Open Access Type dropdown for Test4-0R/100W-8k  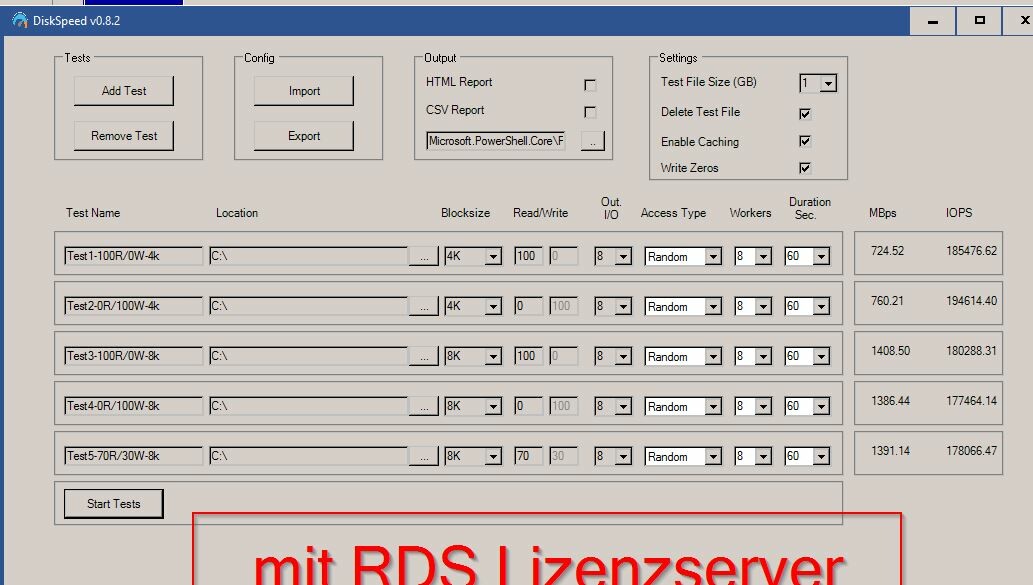pyautogui.click(x=713, y=406)
